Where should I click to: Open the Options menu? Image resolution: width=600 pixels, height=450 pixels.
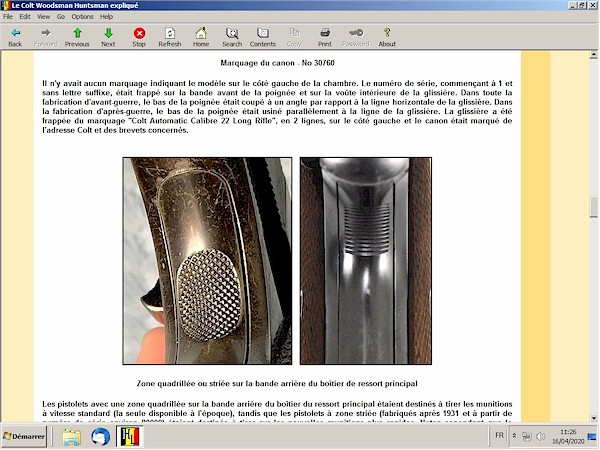82,16
